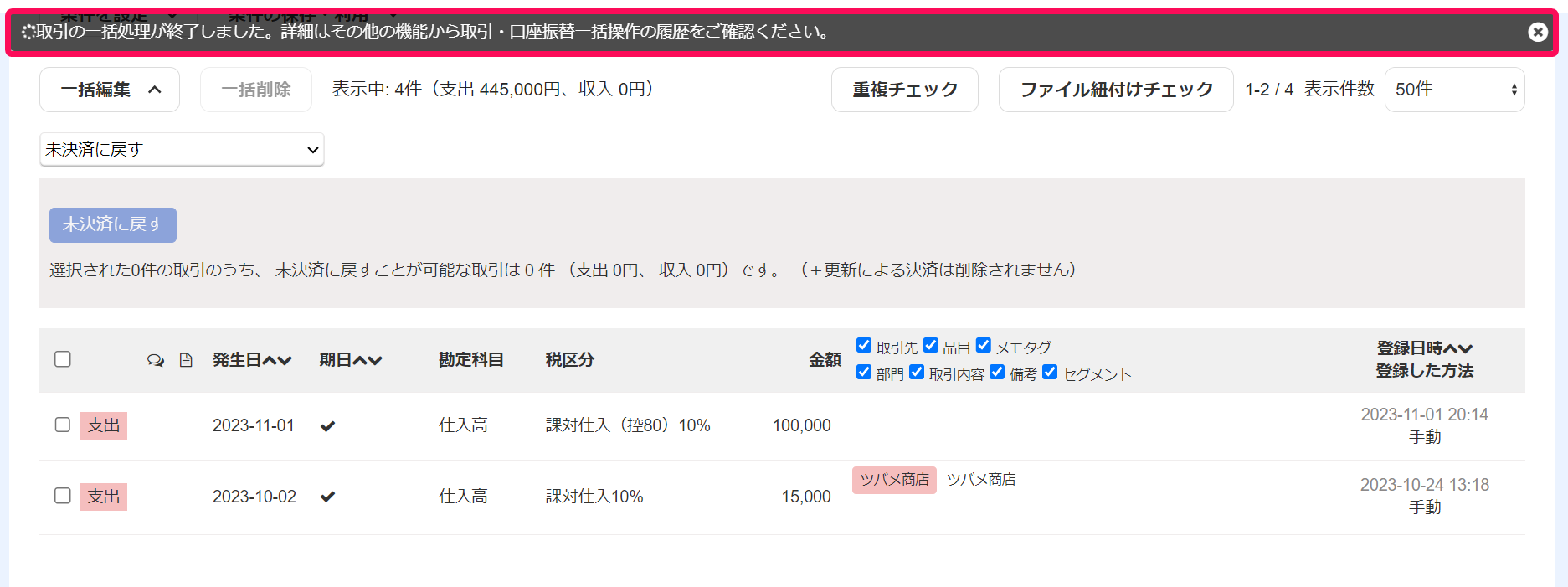Open the 表示件数 50件 dropdown
1568x587 pixels.
(1454, 90)
